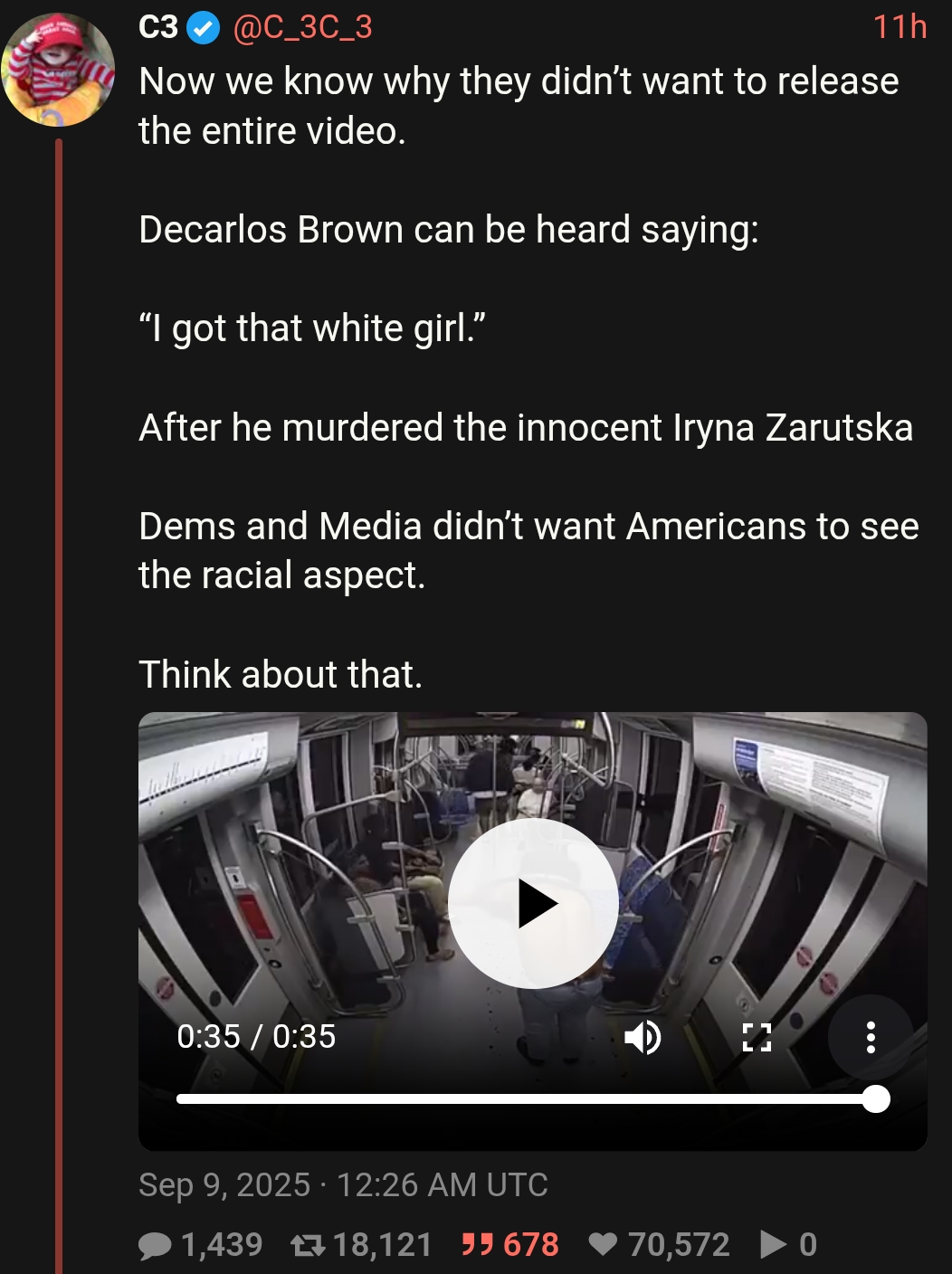
Task: Click the blue verified badge icon
Action: coord(204,29)
